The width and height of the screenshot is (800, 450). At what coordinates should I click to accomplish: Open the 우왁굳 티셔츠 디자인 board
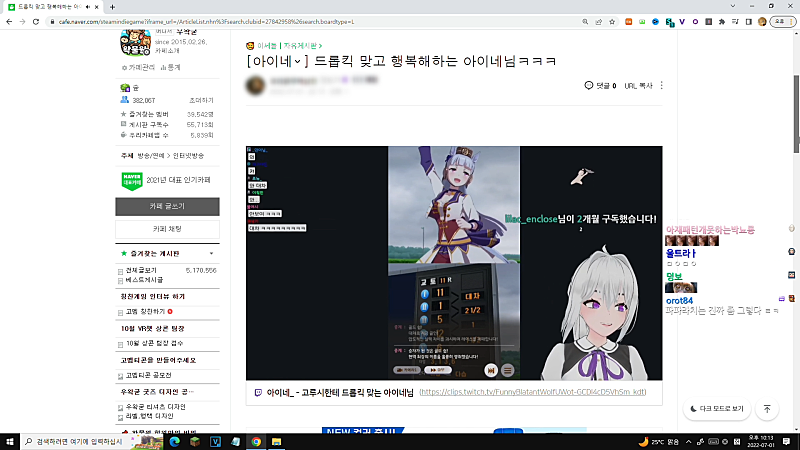[156, 407]
